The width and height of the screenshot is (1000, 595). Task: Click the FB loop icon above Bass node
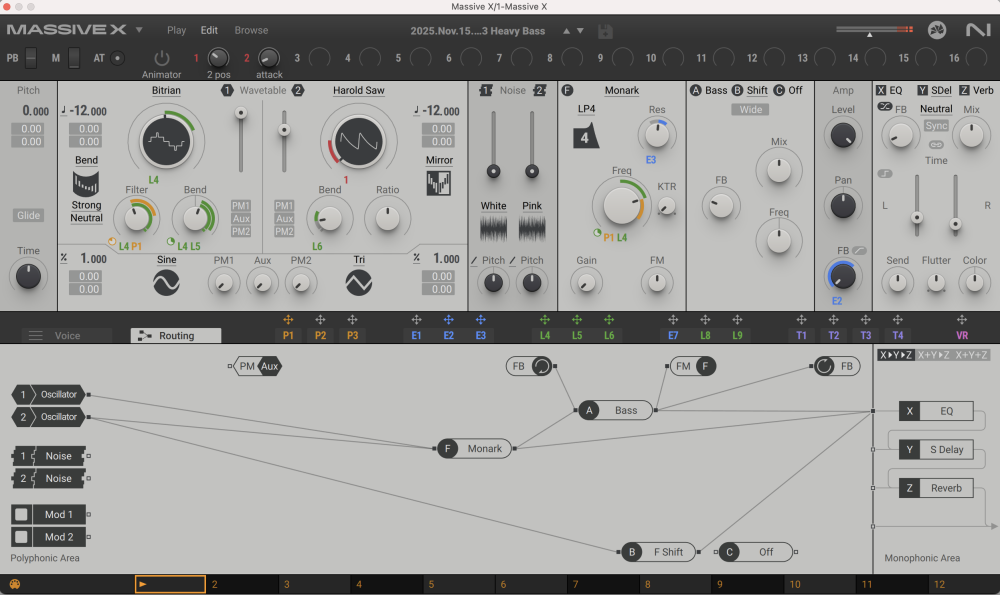541,366
